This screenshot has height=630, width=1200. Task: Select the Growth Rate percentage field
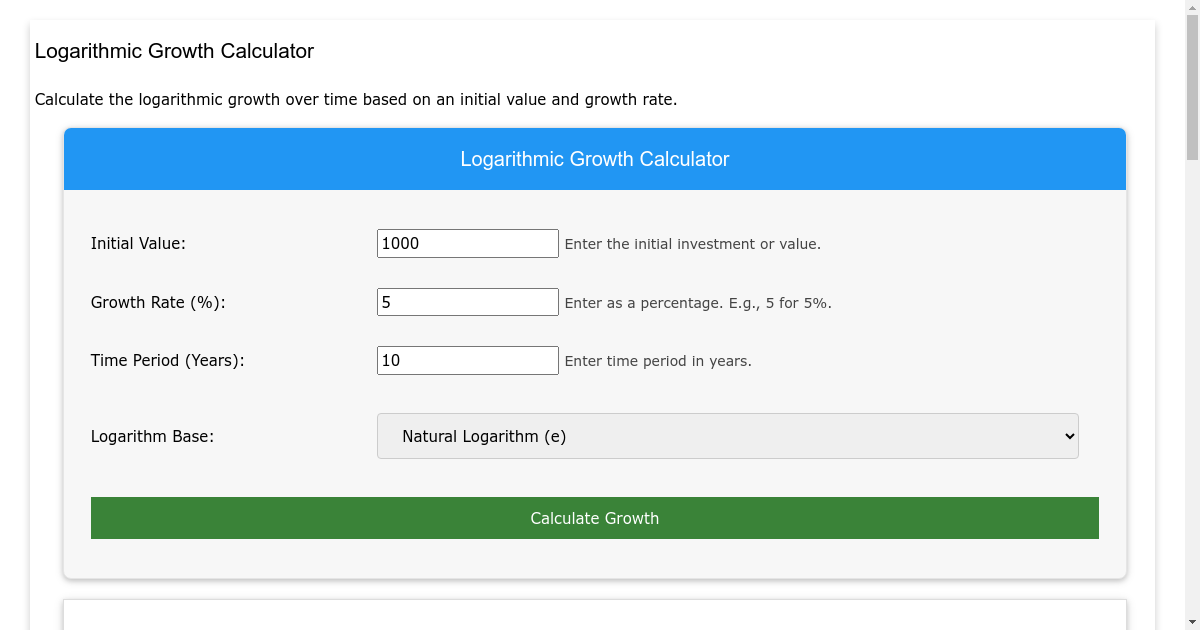(x=467, y=301)
